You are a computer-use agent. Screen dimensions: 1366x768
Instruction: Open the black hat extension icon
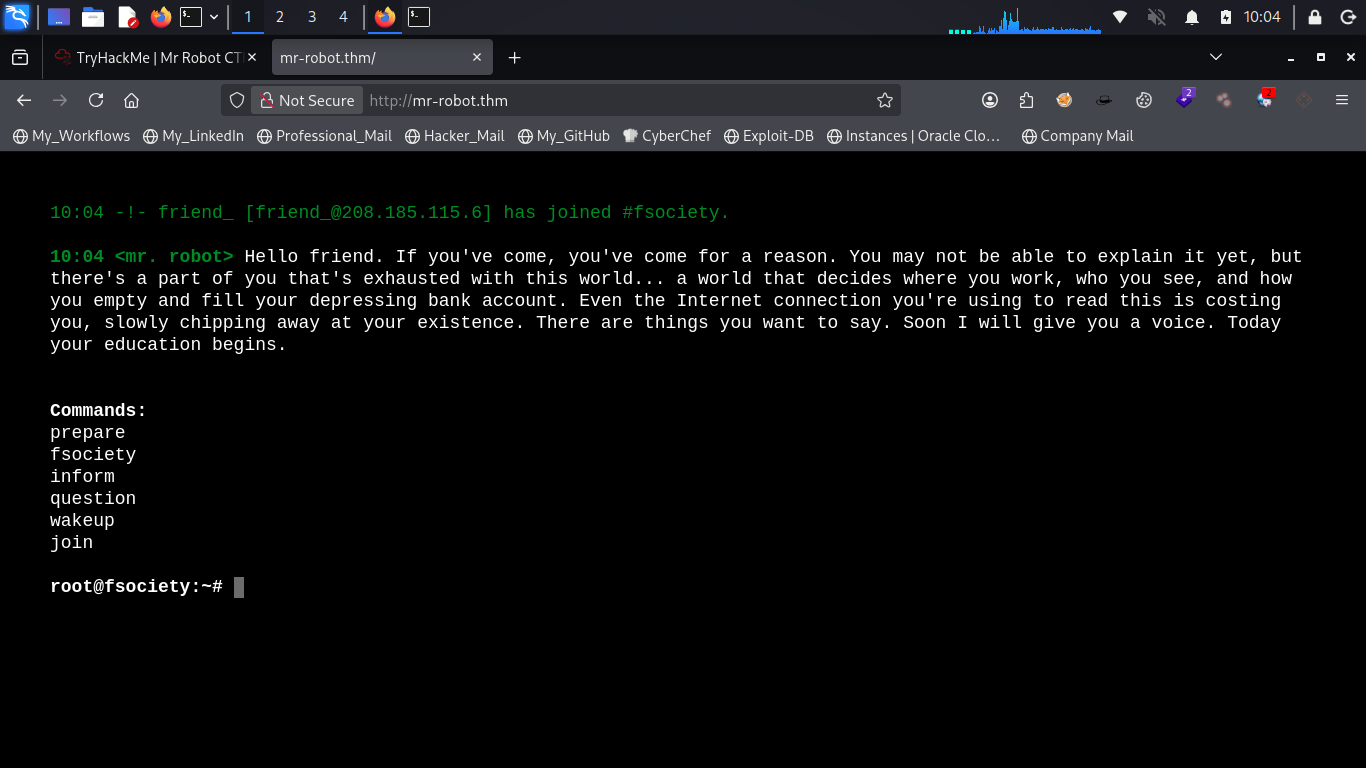click(1104, 100)
